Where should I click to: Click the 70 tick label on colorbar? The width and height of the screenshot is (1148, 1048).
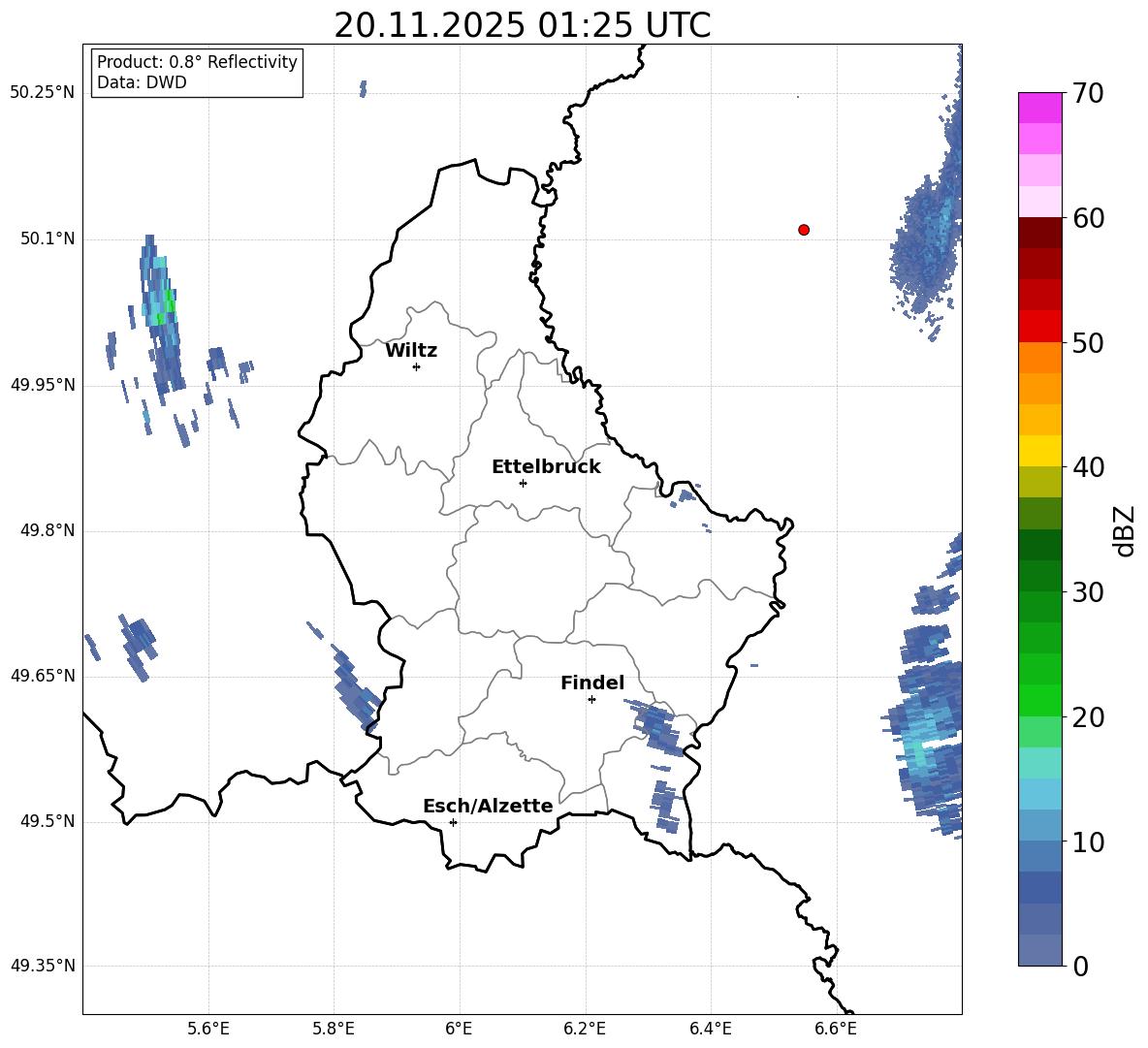click(x=1088, y=94)
